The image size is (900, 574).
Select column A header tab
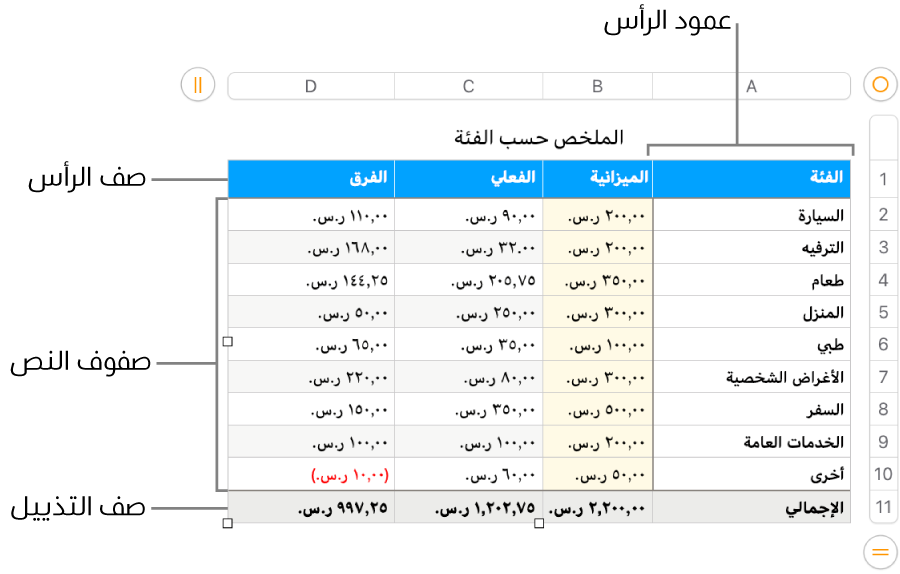[x=751, y=86]
